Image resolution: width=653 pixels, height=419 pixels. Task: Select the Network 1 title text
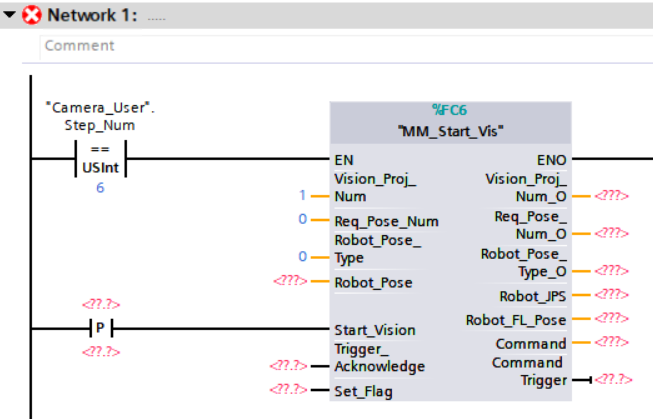[92, 15]
